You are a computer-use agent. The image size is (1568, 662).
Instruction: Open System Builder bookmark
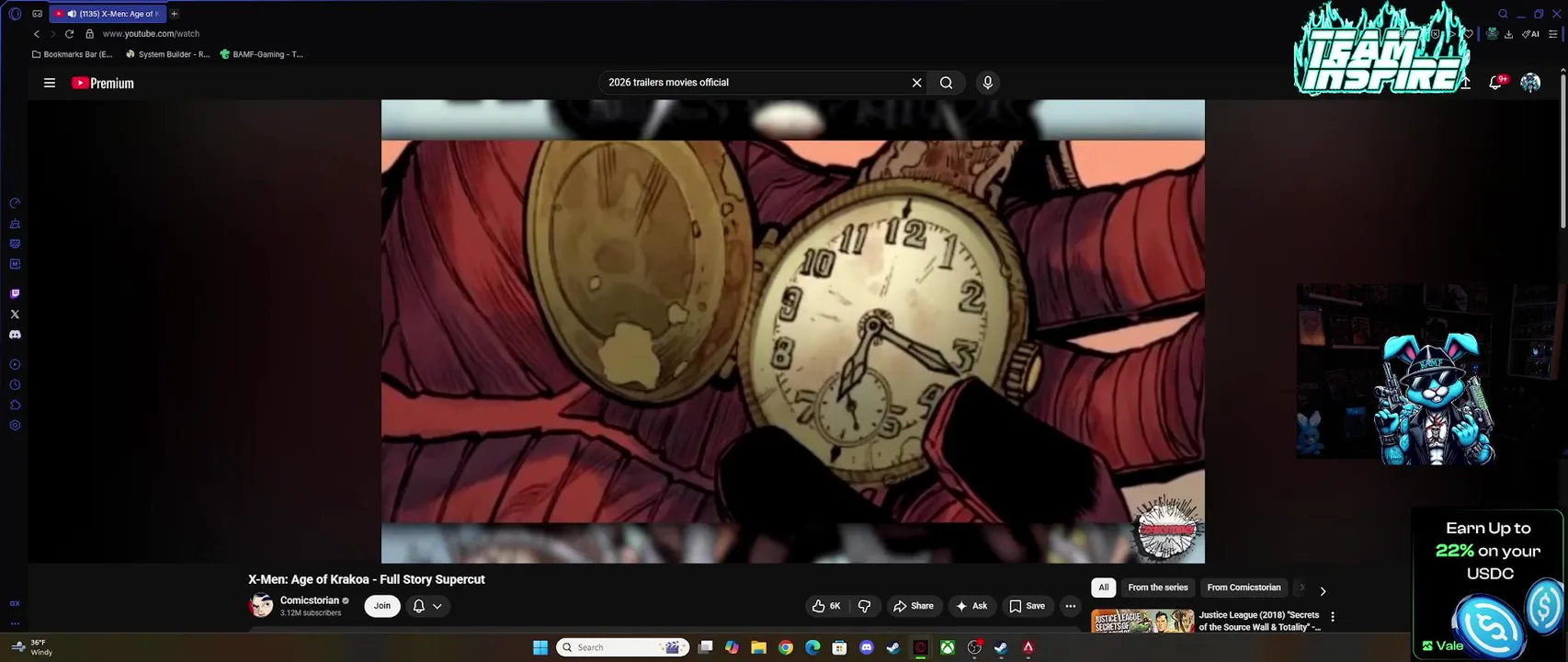(167, 54)
